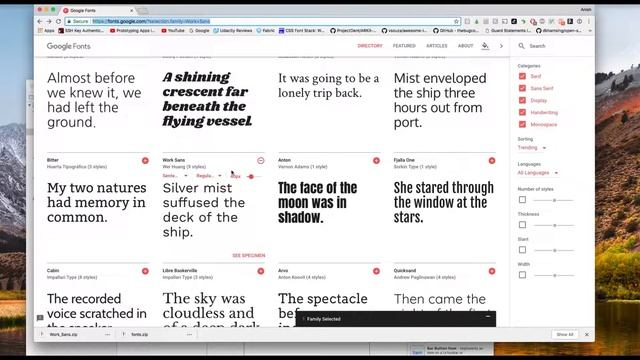Adjust the Work Sans font size slider
The width and height of the screenshot is (640, 360).
click(x=251, y=176)
